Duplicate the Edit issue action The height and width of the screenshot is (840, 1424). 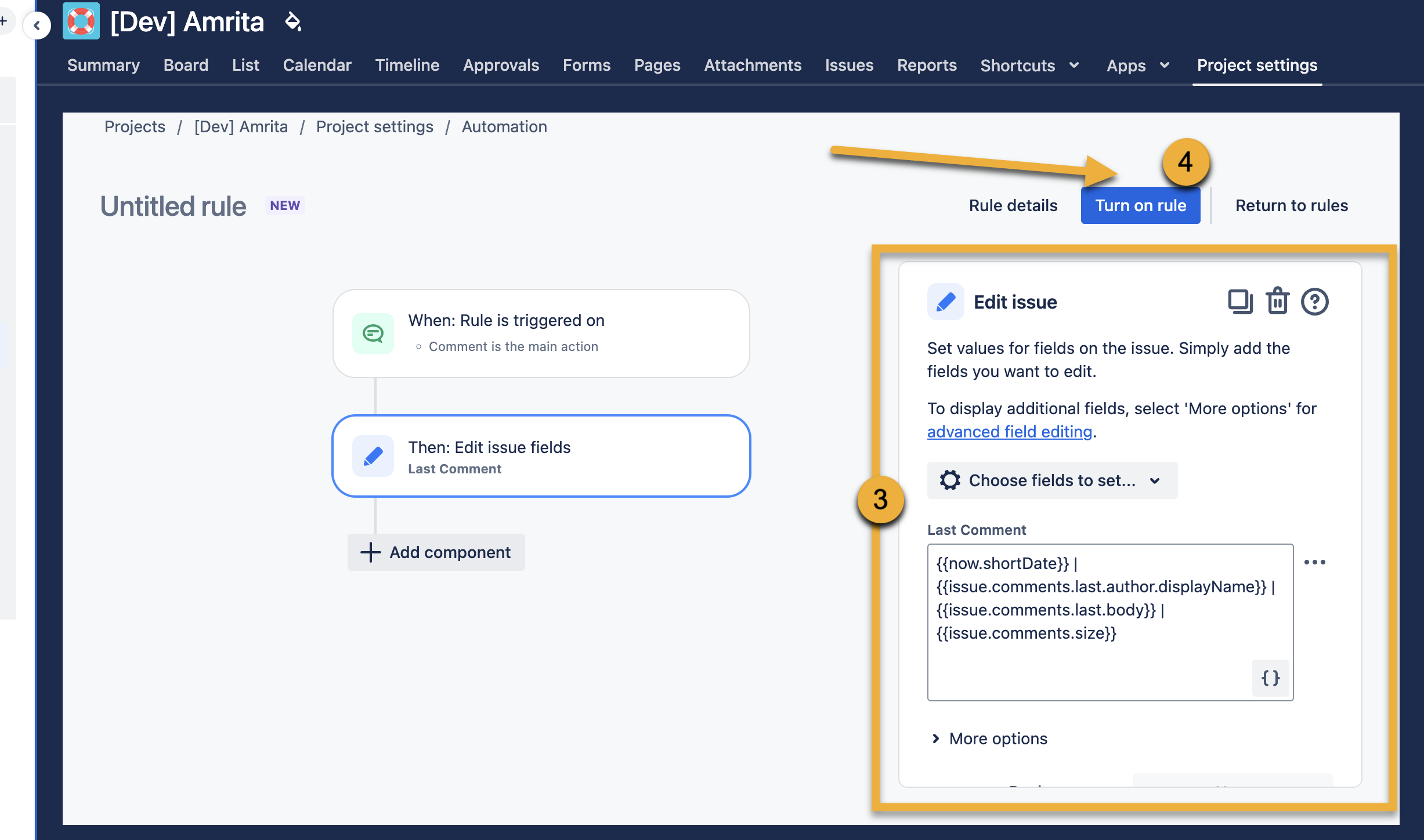point(1239,301)
